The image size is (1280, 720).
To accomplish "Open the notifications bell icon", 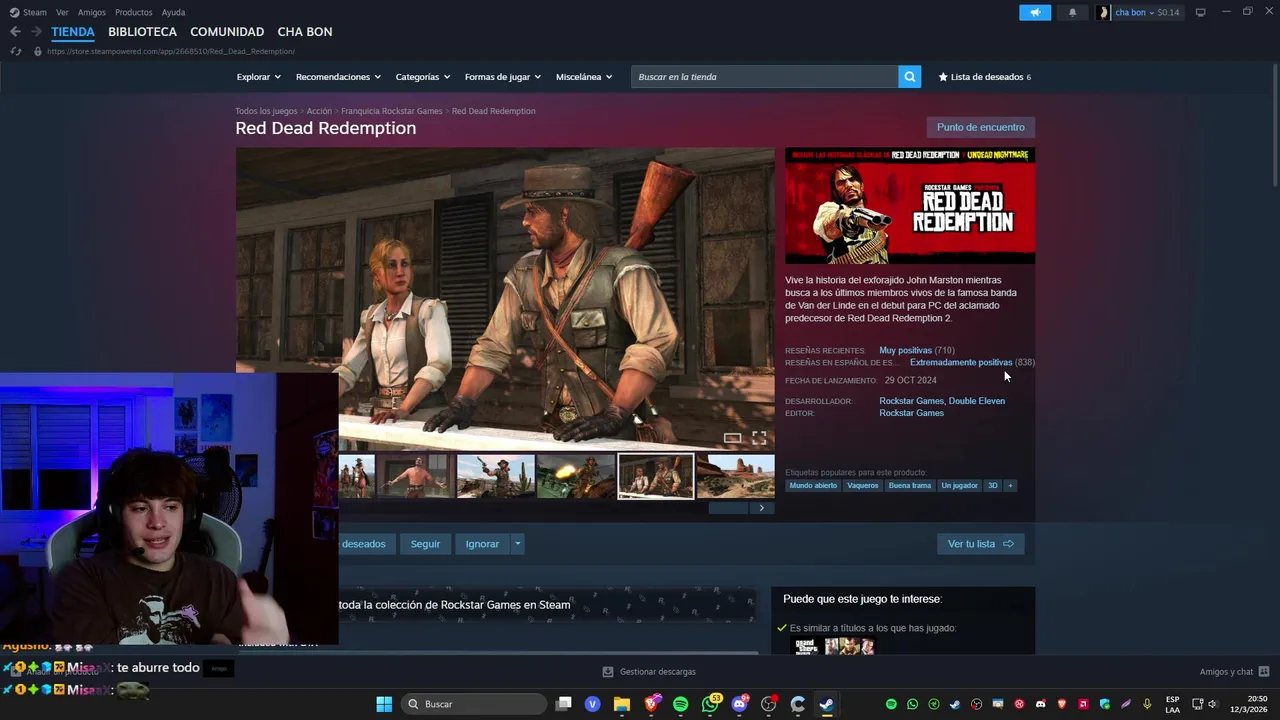I will point(1073,12).
